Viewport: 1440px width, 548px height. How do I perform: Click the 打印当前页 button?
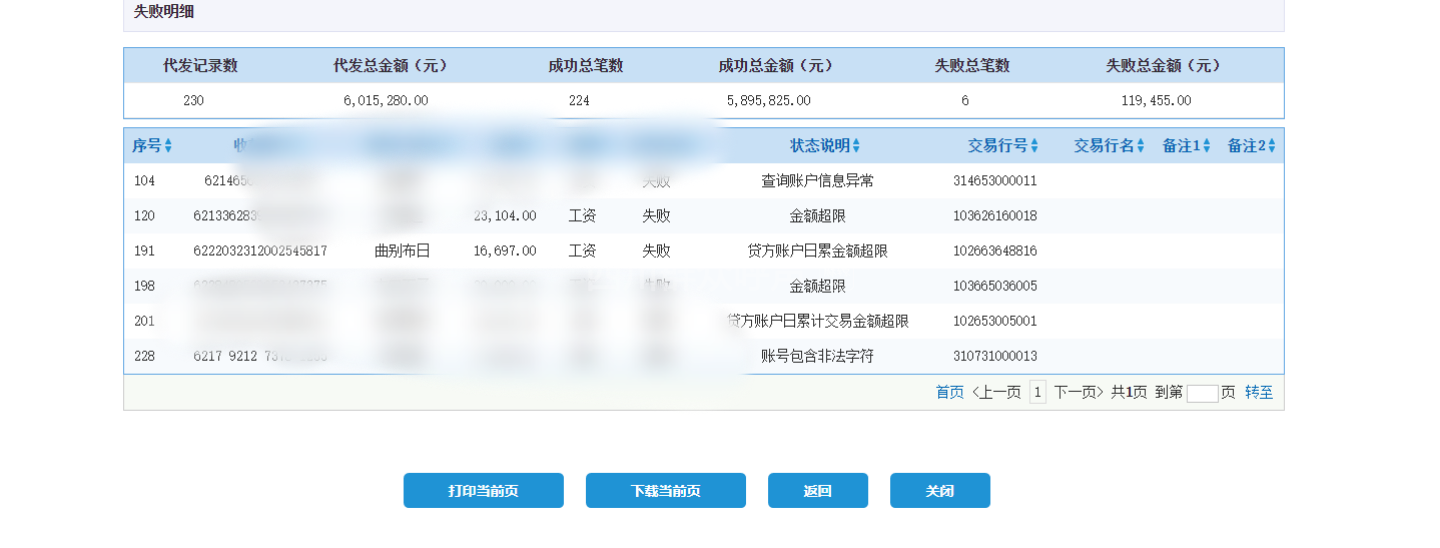[483, 491]
